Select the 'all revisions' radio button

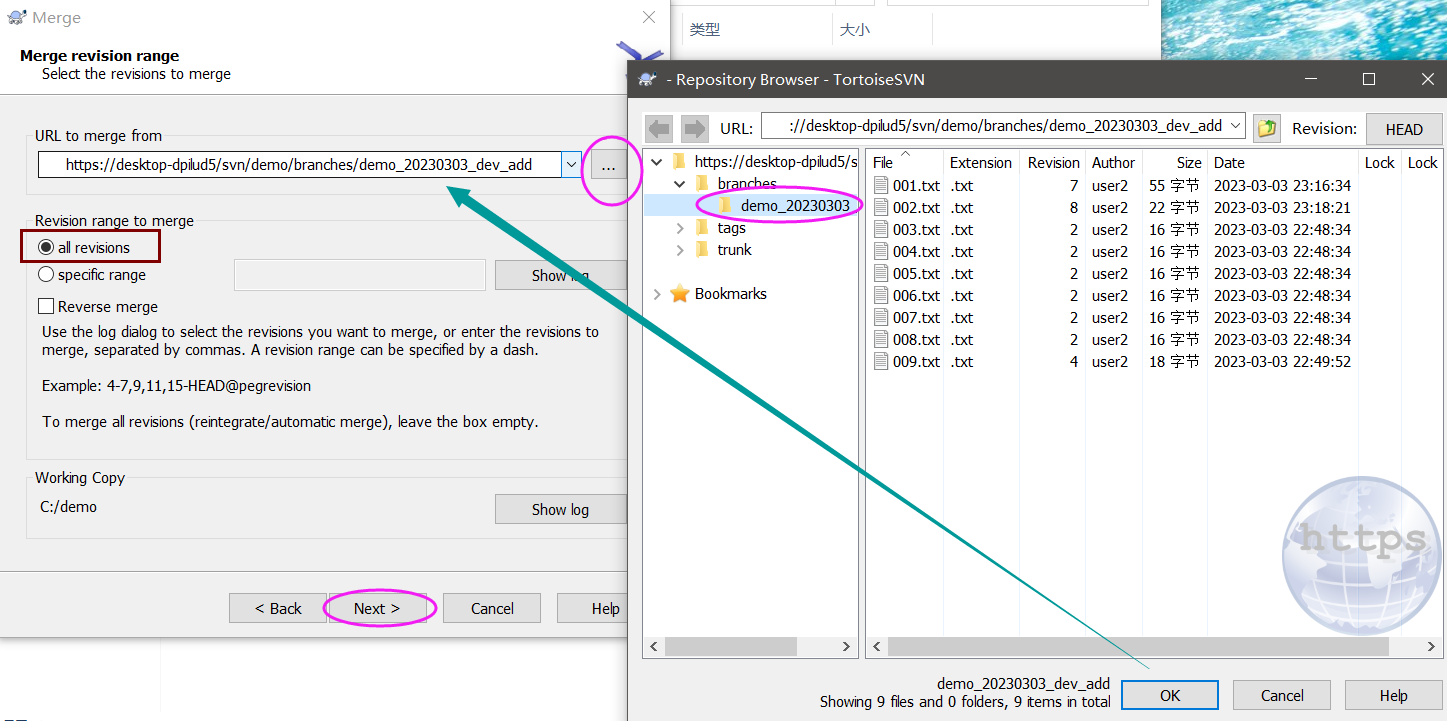tap(45, 248)
